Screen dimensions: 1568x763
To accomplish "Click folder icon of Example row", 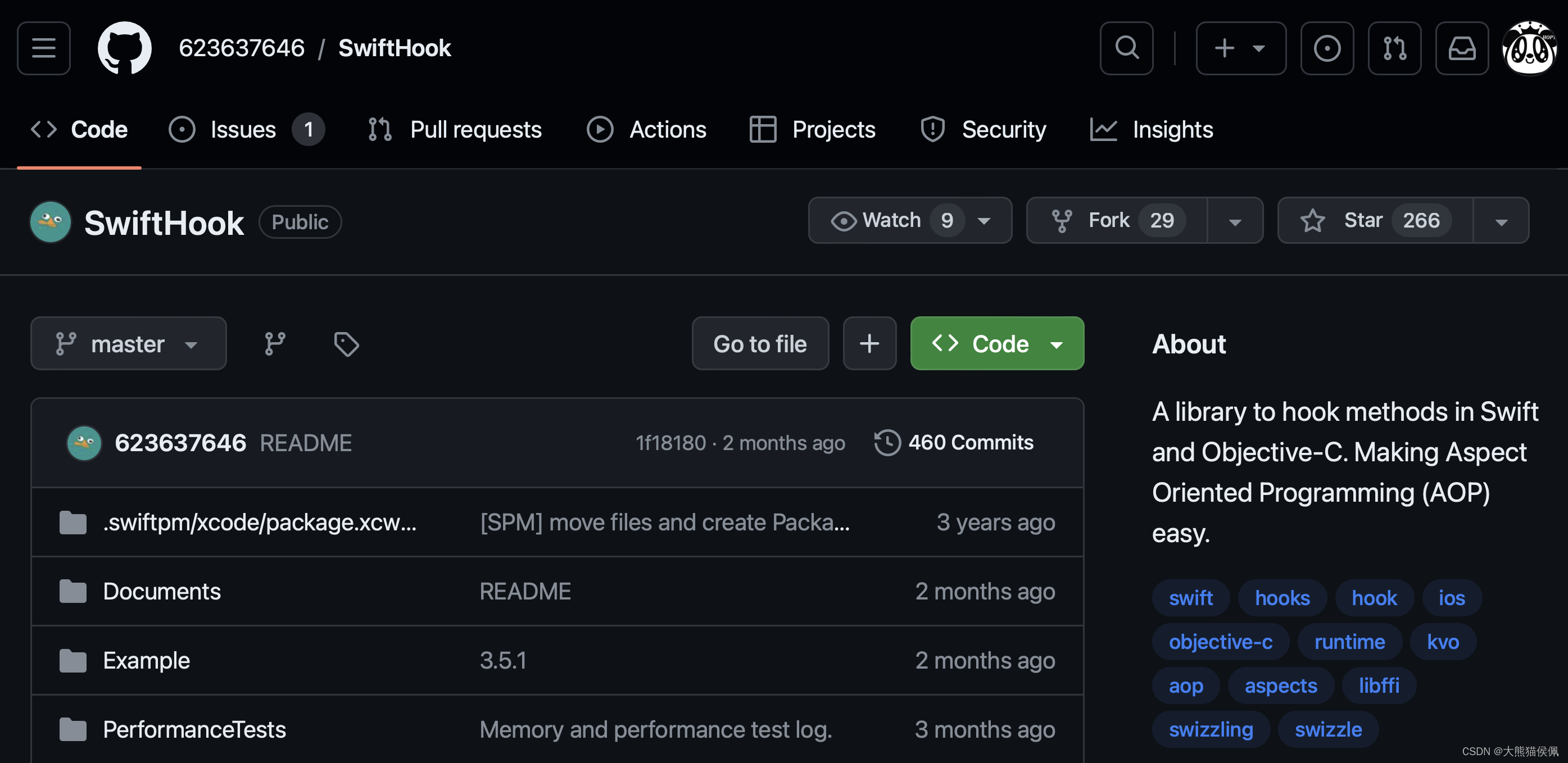I will (73, 661).
